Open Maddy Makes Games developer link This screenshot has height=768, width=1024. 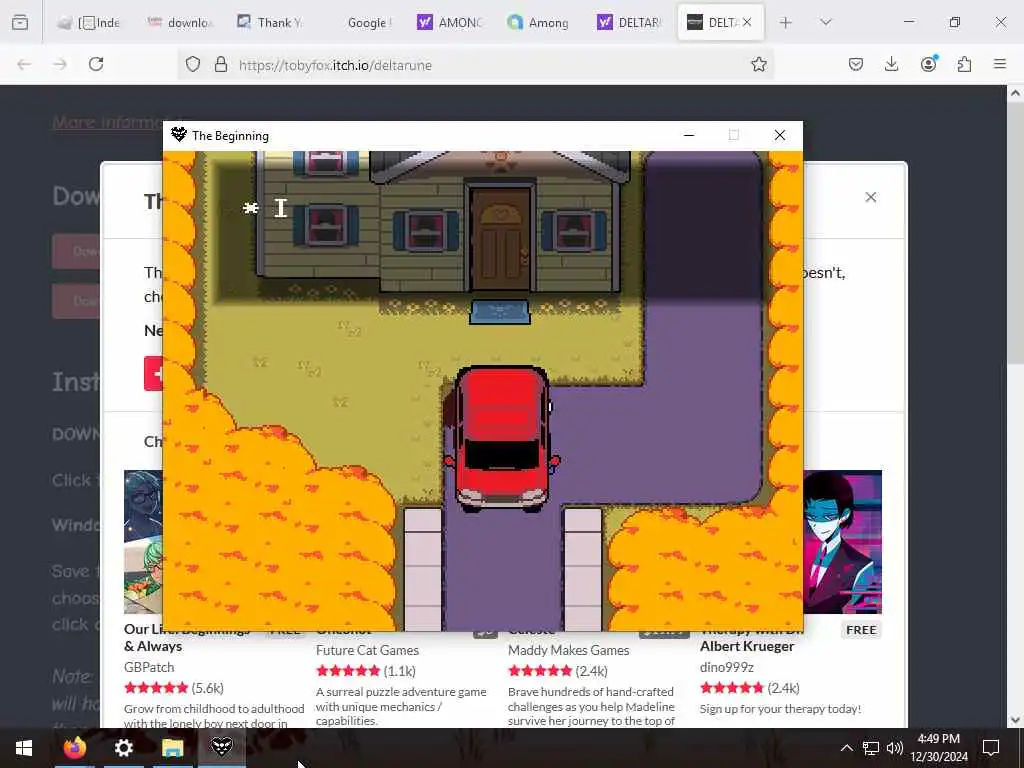569,650
